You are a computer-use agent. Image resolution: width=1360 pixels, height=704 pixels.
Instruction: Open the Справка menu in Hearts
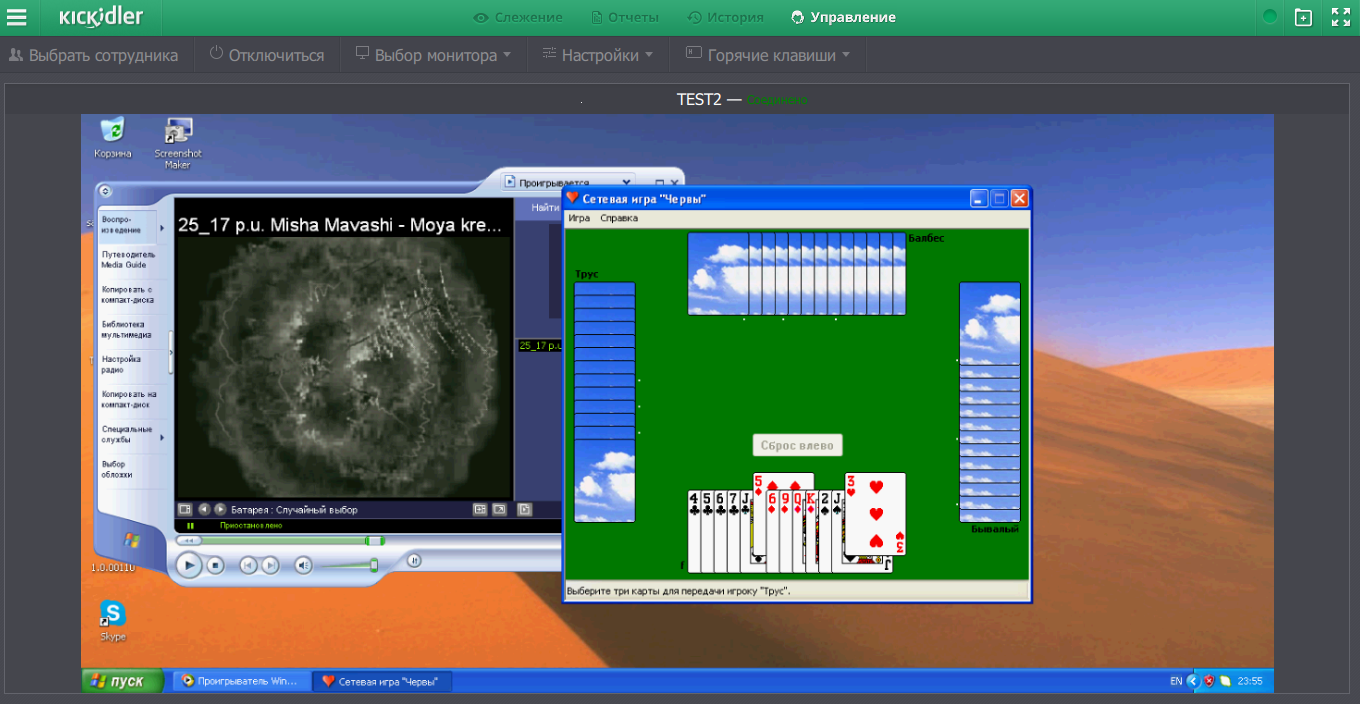(619, 218)
